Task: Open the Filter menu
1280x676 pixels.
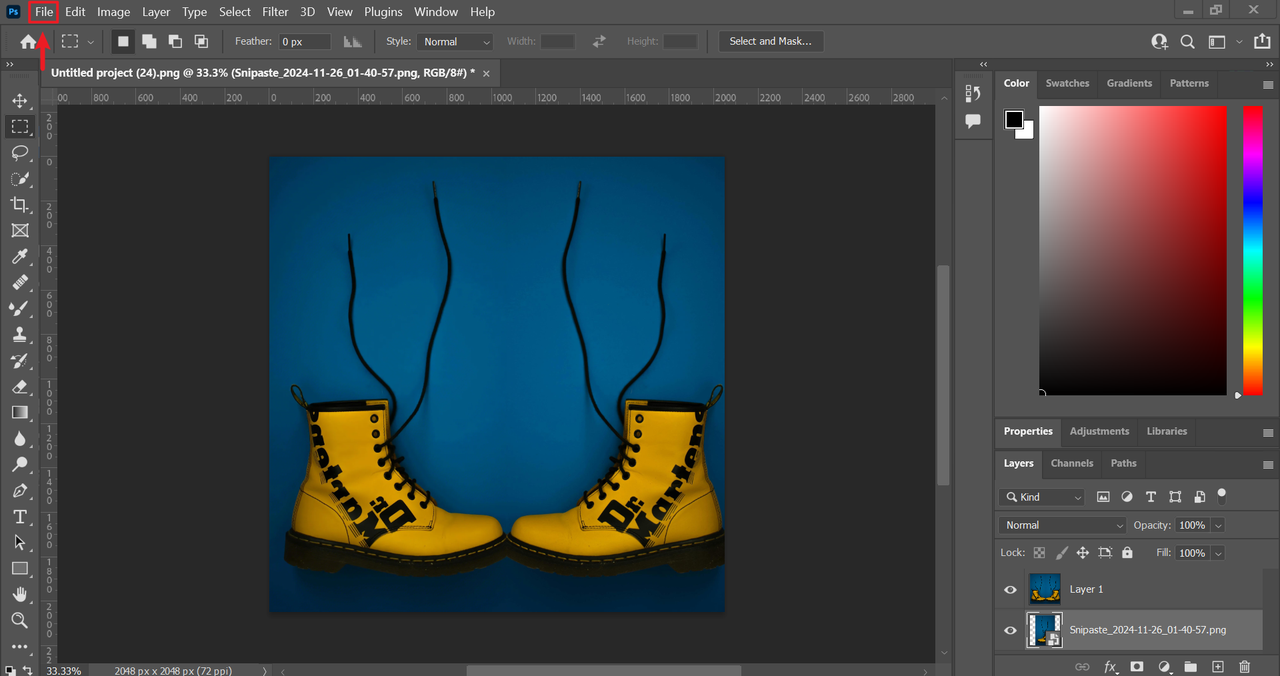Action: (275, 12)
